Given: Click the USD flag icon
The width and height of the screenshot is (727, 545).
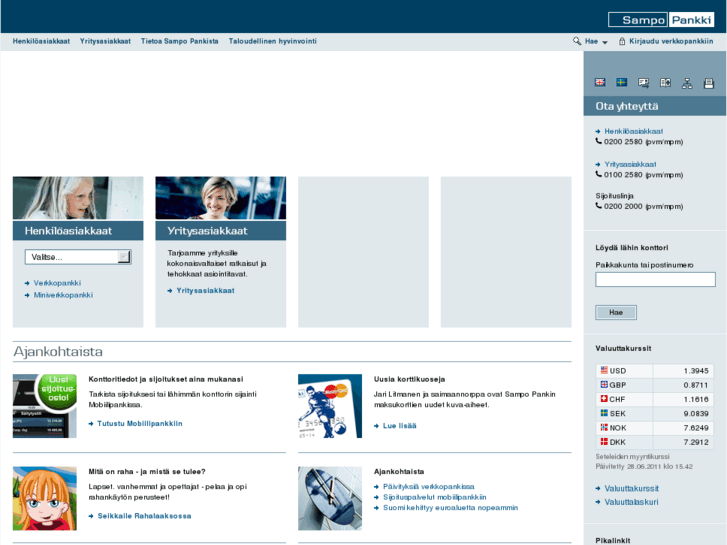Looking at the screenshot, I should (x=604, y=370).
